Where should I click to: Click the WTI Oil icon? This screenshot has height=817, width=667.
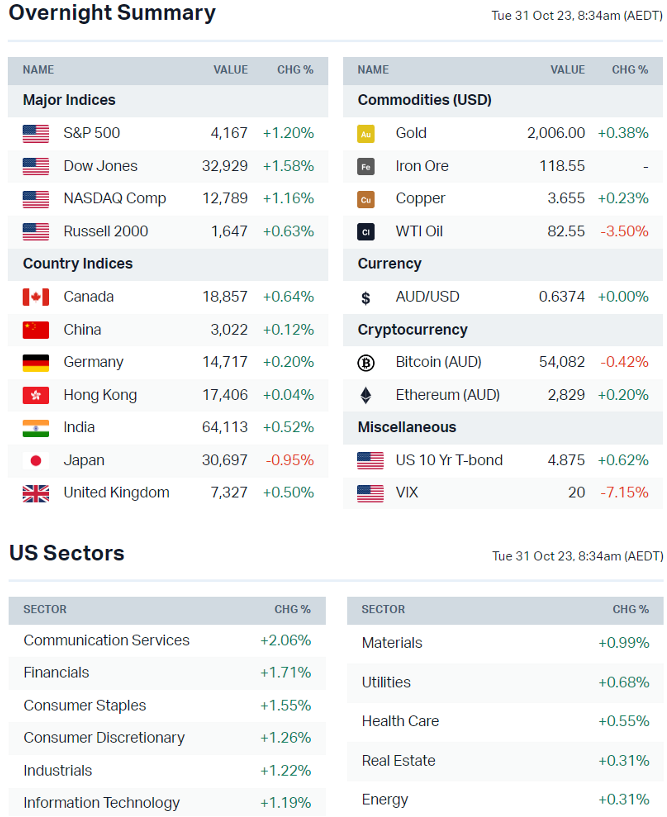tap(366, 232)
